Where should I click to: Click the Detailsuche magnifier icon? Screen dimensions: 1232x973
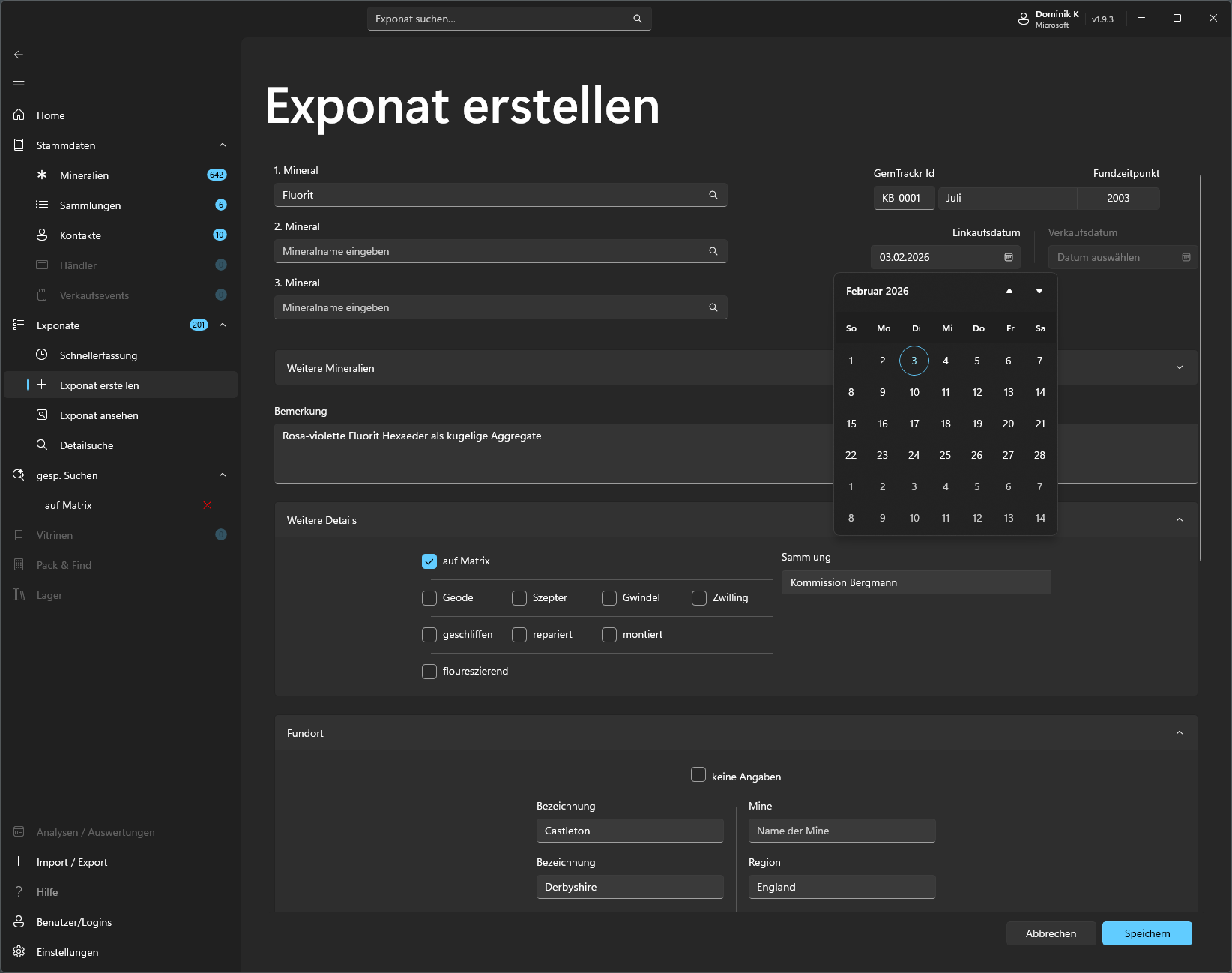coord(42,445)
